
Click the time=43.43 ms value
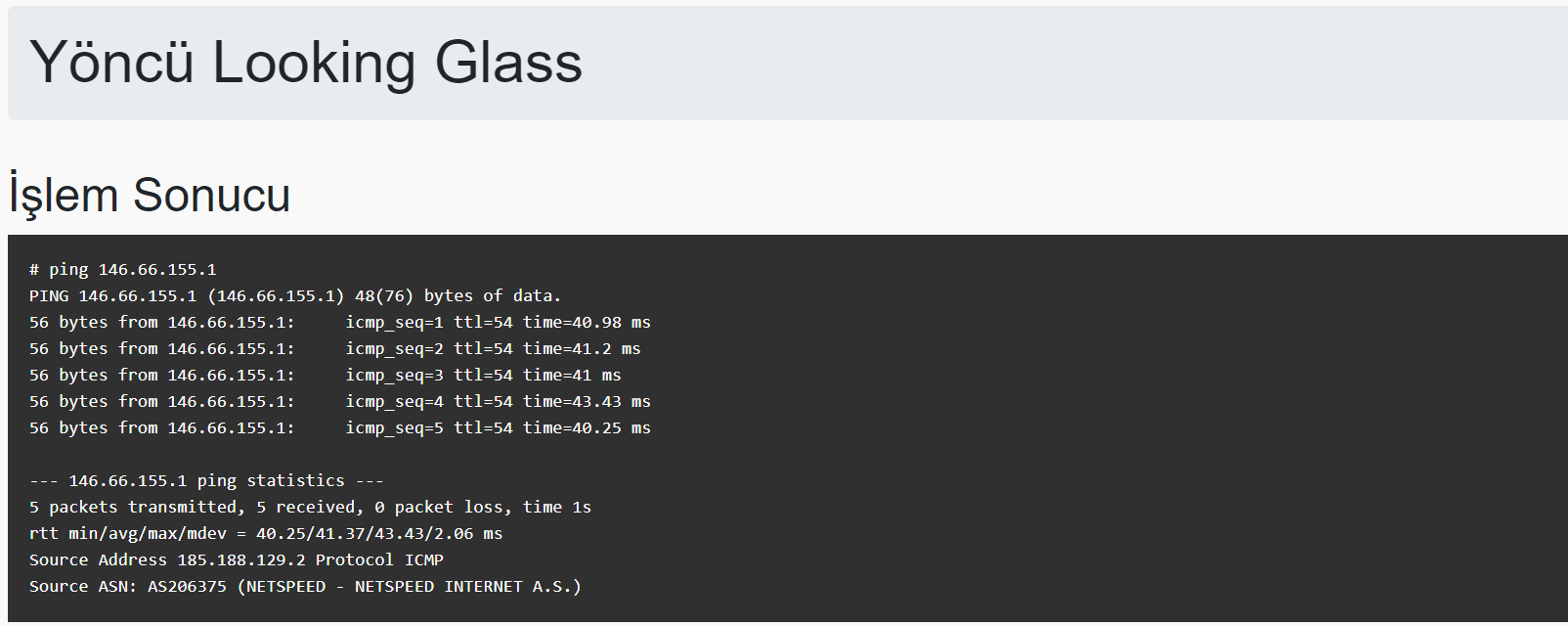[587, 401]
